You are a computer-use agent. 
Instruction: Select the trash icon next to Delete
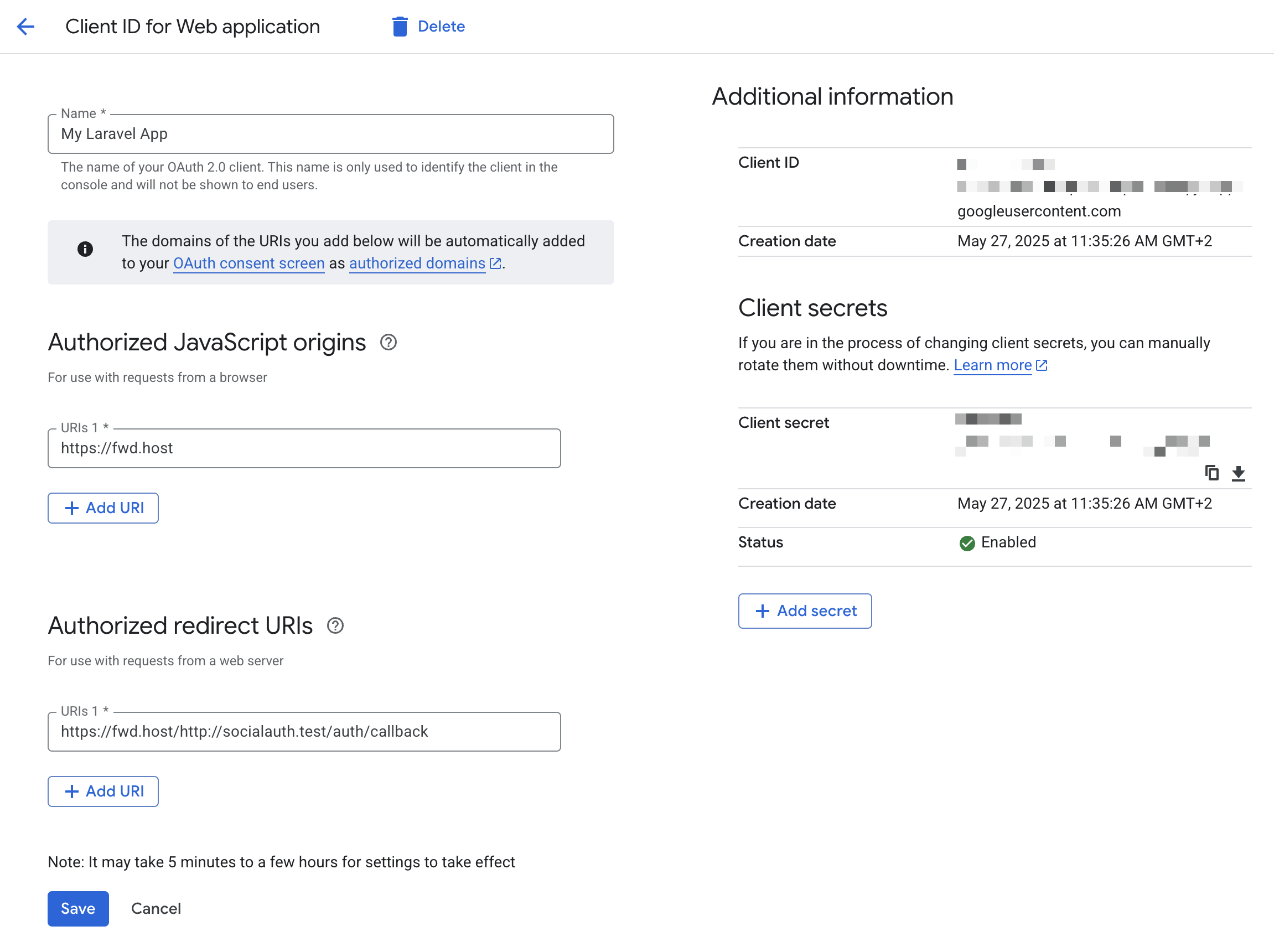(399, 27)
